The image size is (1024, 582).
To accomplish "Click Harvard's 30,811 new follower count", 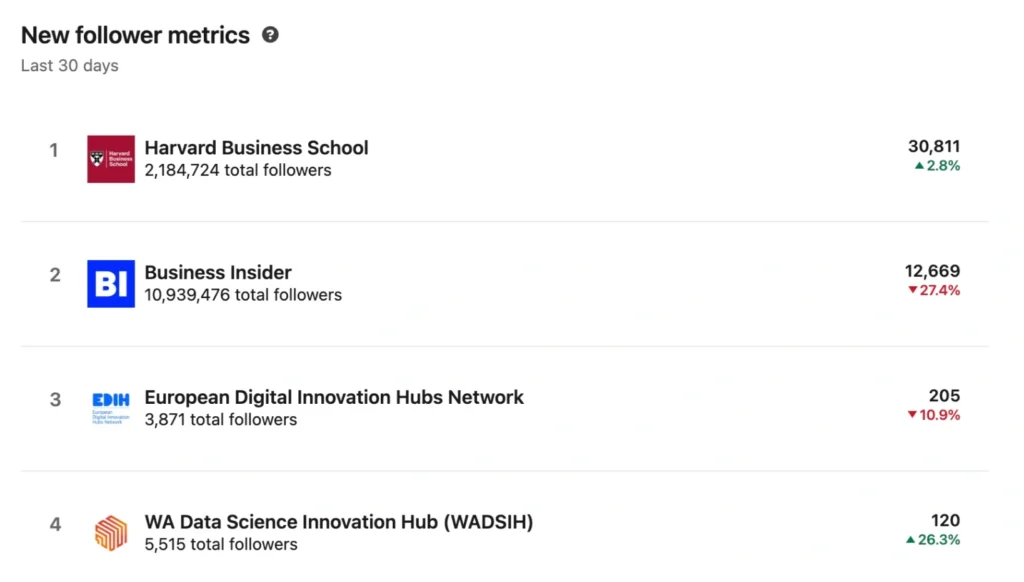I will point(935,146).
